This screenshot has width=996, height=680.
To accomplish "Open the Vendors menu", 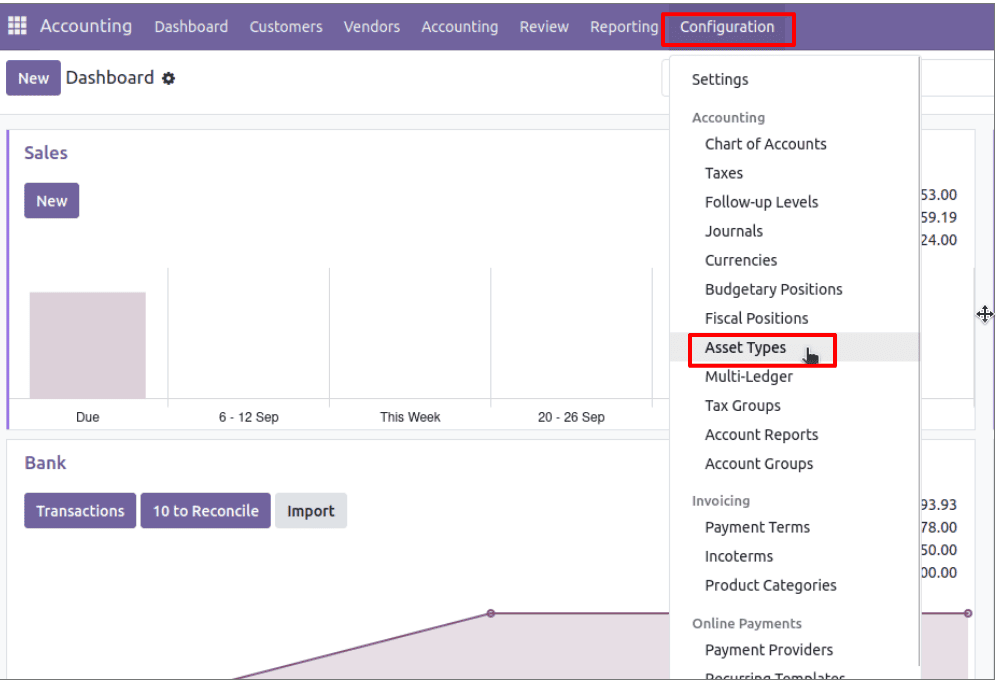I will [x=372, y=27].
